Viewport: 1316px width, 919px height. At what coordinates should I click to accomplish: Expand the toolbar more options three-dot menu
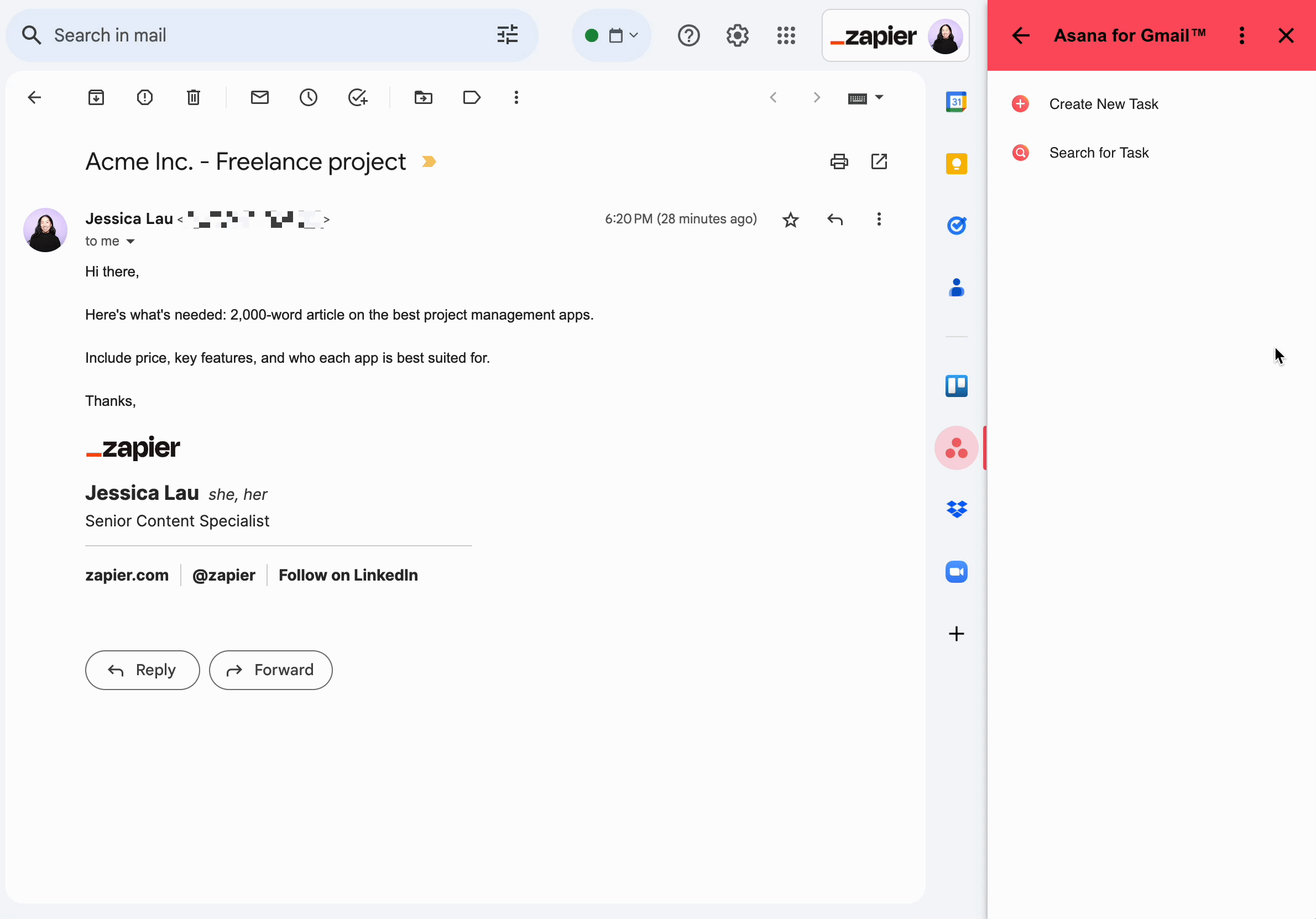[x=517, y=97]
